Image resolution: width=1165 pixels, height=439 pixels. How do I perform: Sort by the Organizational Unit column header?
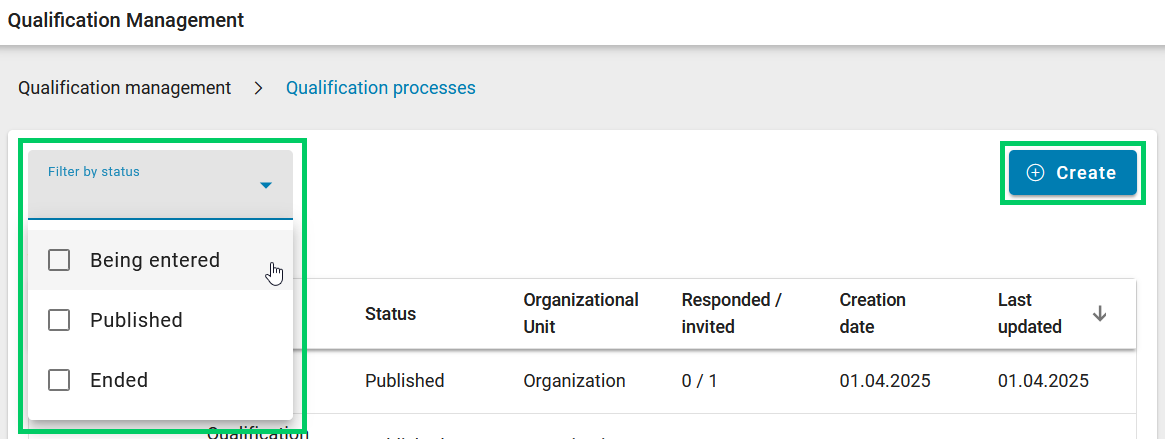point(580,313)
